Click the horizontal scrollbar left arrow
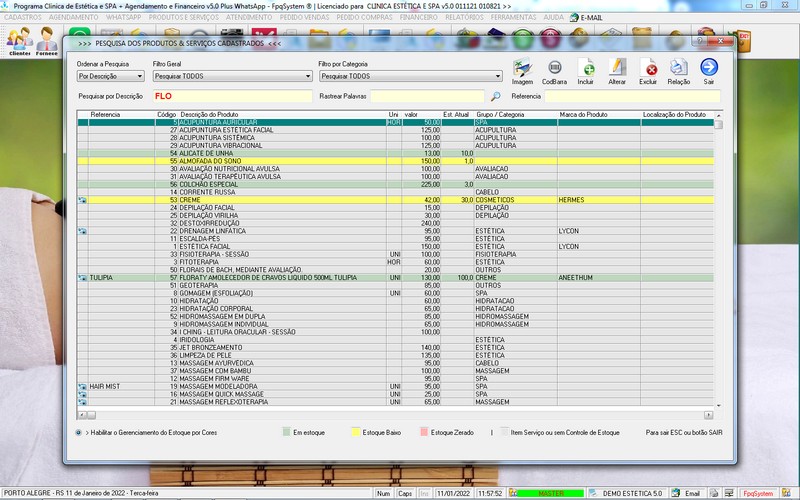The width and height of the screenshot is (800, 500). 82,415
